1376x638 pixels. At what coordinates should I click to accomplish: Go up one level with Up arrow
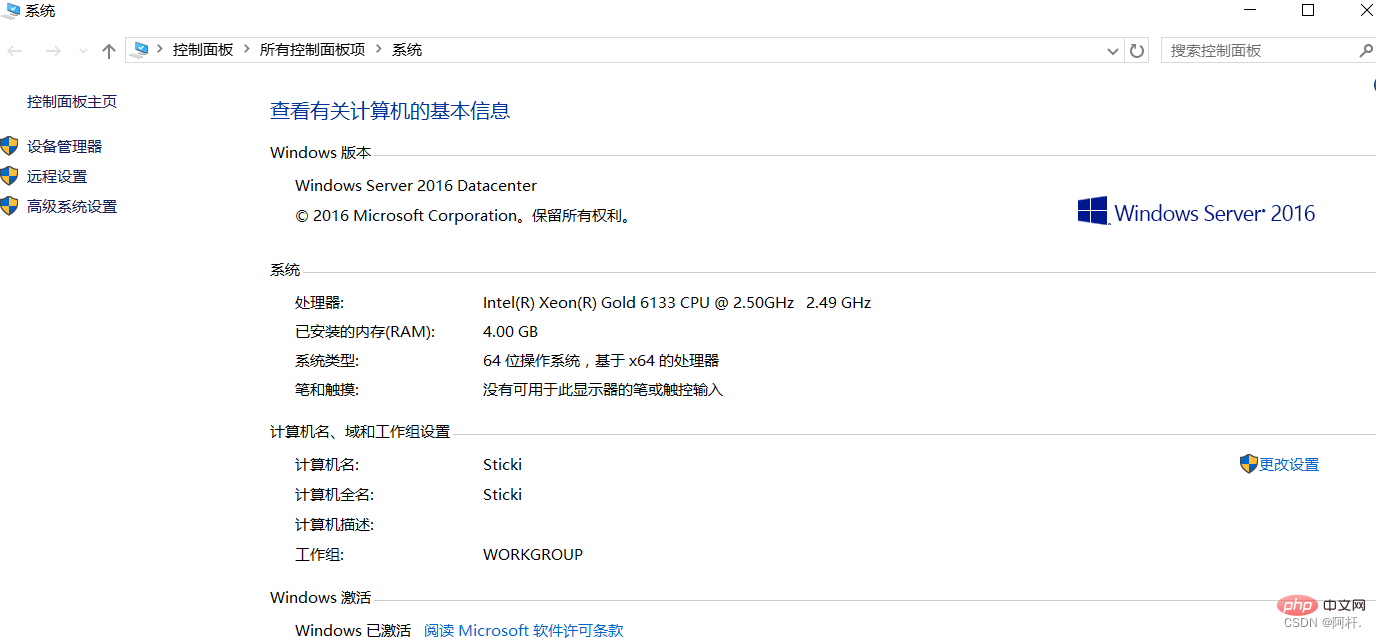tap(109, 51)
